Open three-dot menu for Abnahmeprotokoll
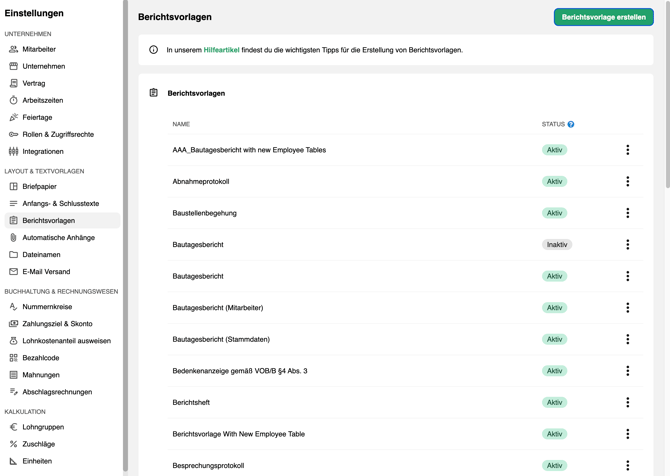The width and height of the screenshot is (670, 476). [628, 182]
